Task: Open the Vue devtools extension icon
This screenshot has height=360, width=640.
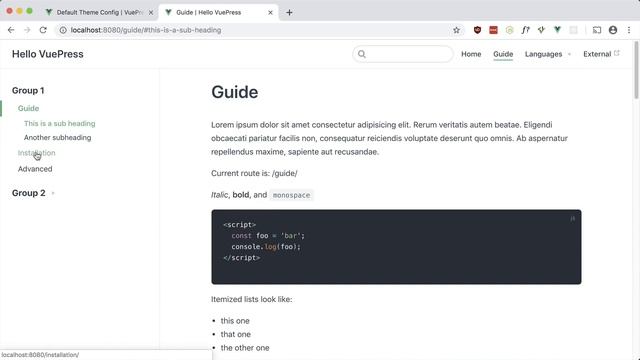Action: [x=557, y=30]
